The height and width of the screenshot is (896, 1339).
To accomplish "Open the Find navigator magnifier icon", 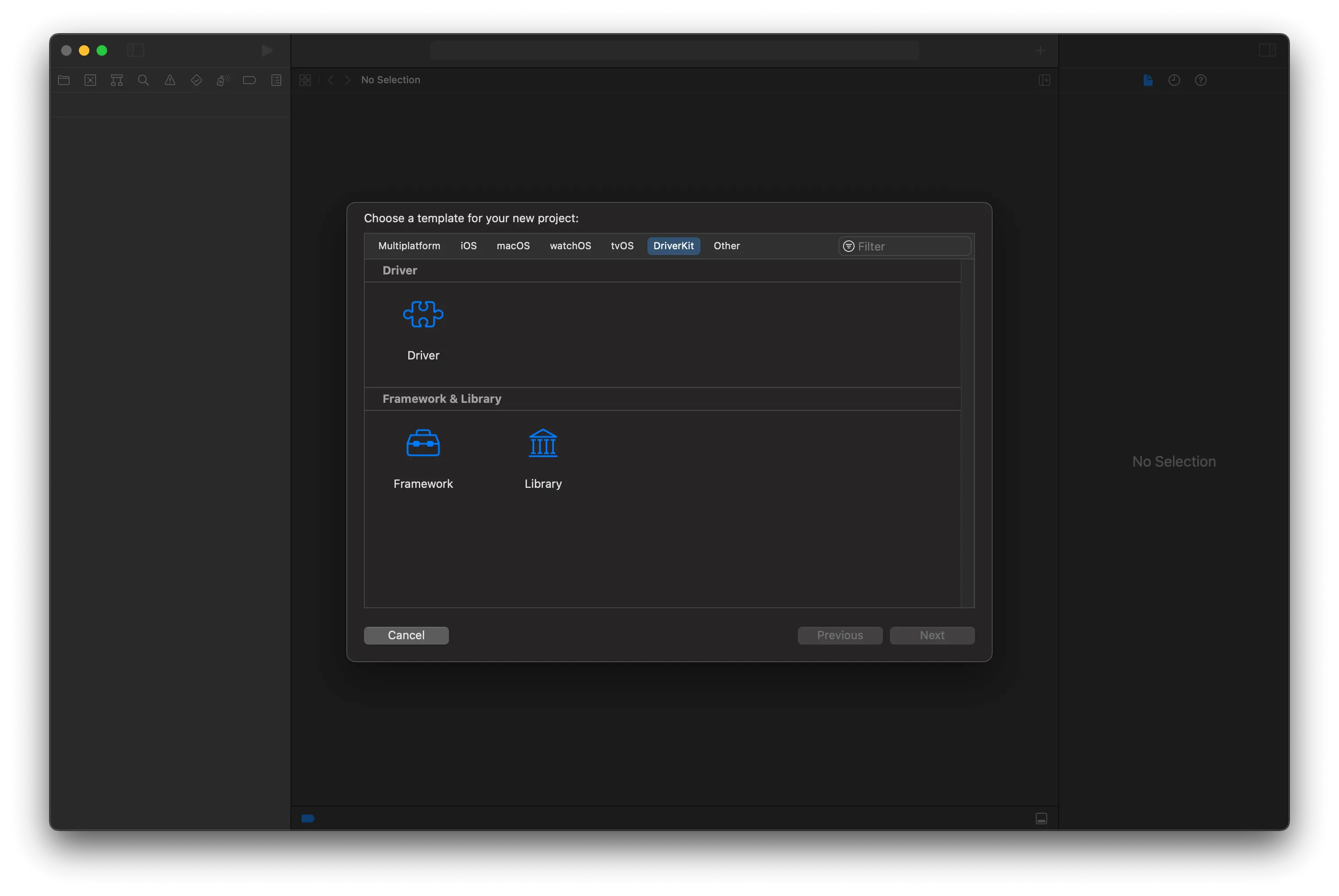I will point(143,80).
